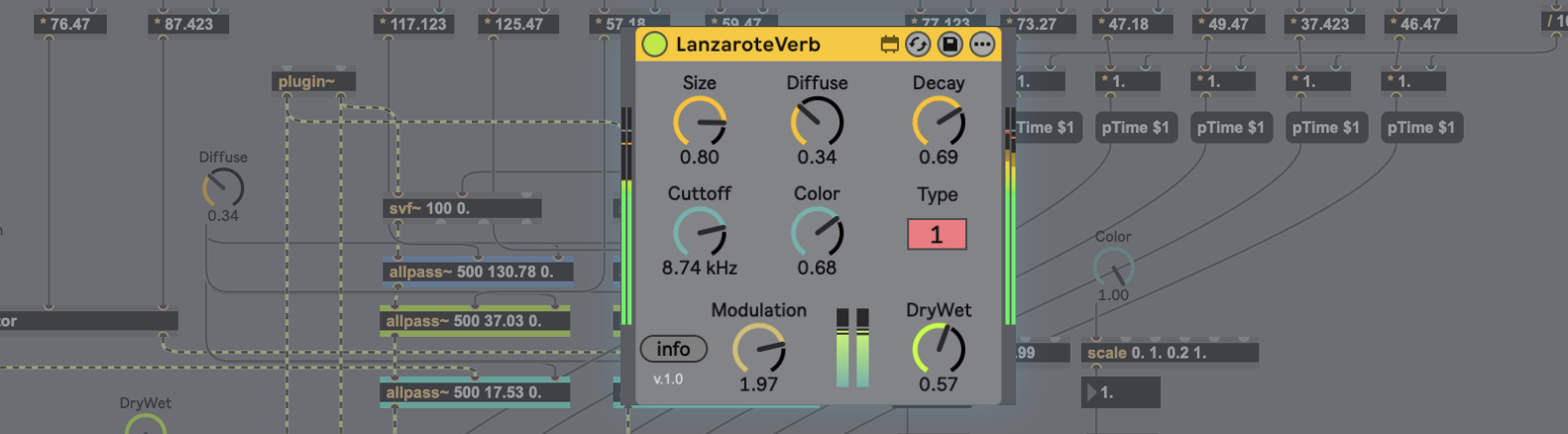Viewport: 1568px width, 434px height.
Task: Click the scale 0. 1. 0.2 1. object
Action: 1169,353
